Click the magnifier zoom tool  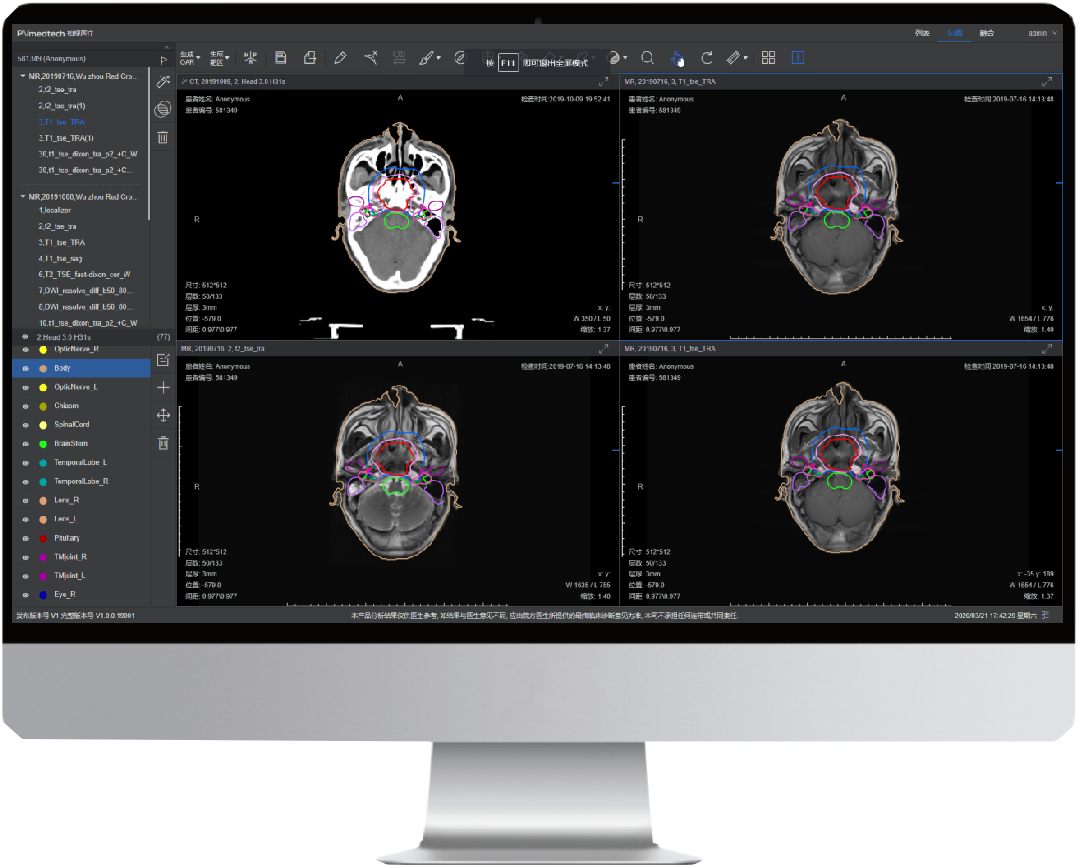(x=648, y=58)
